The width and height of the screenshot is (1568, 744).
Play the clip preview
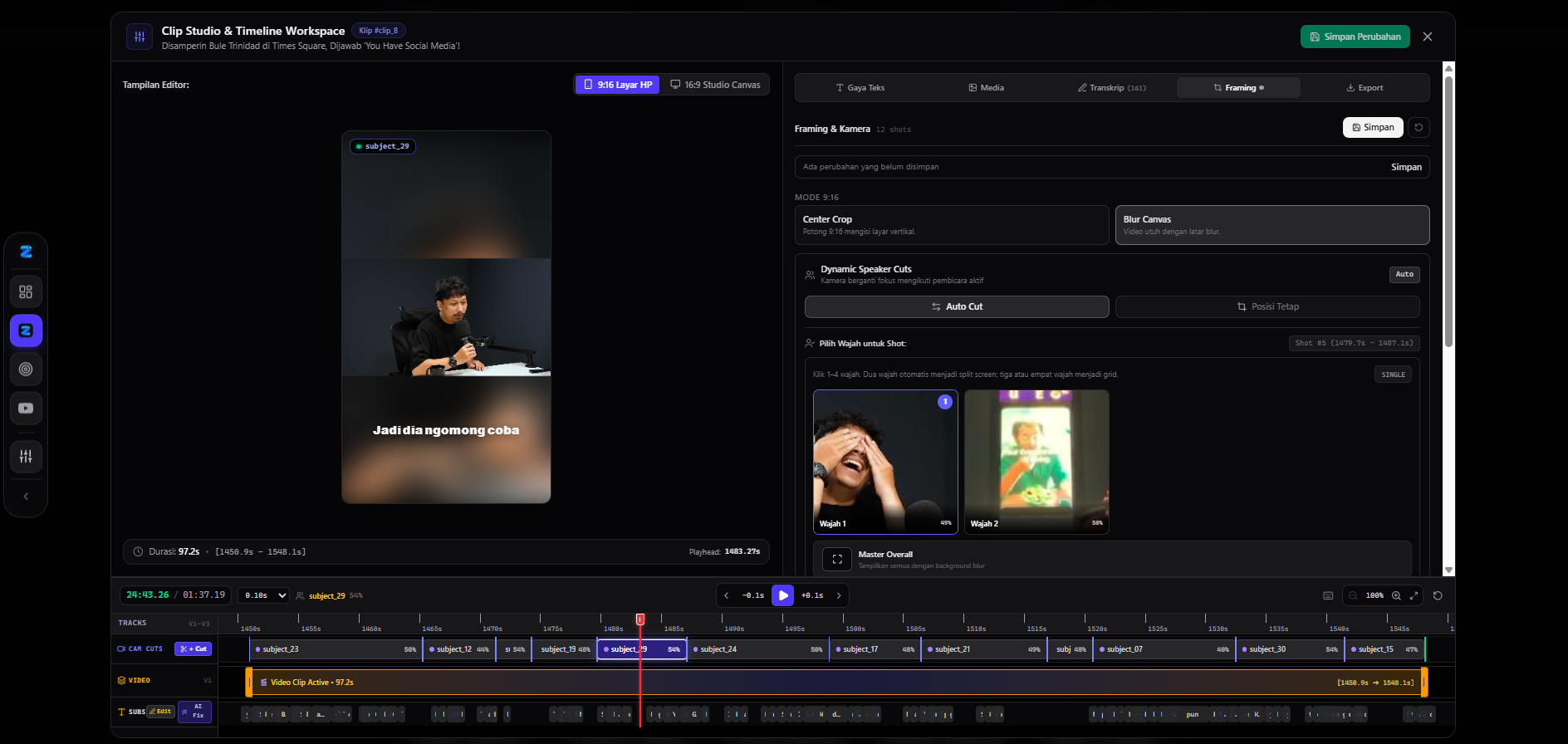click(782, 595)
